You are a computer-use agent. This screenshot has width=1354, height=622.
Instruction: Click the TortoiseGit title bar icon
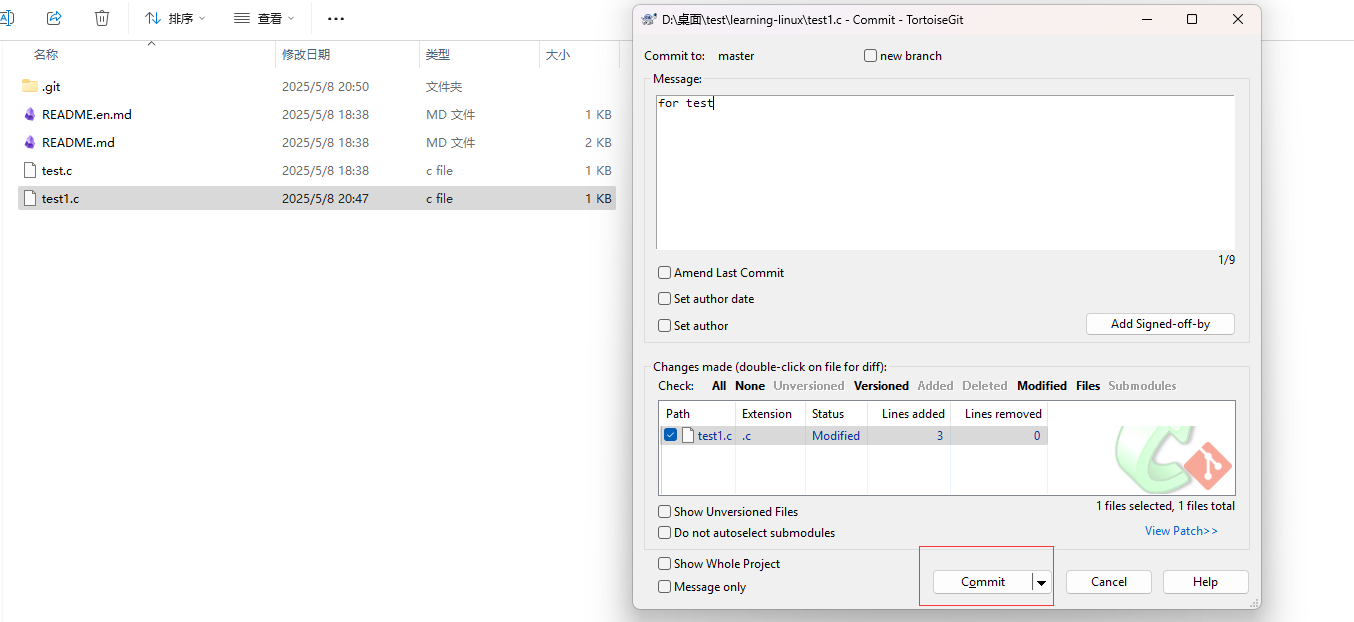tap(648, 19)
